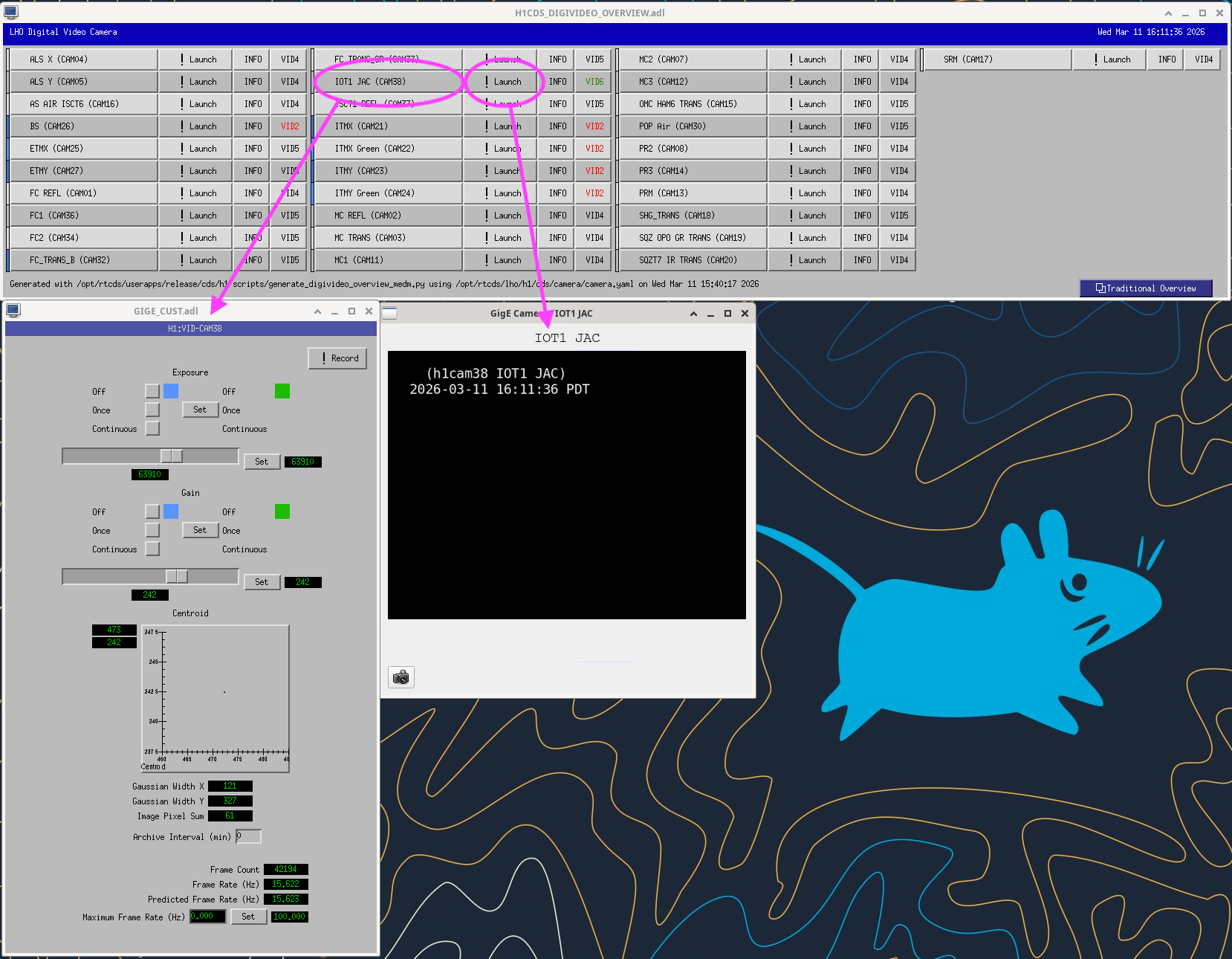Viewport: 1232px width, 959px height.
Task: Click the camera snapshot icon below the video
Action: pos(401,677)
